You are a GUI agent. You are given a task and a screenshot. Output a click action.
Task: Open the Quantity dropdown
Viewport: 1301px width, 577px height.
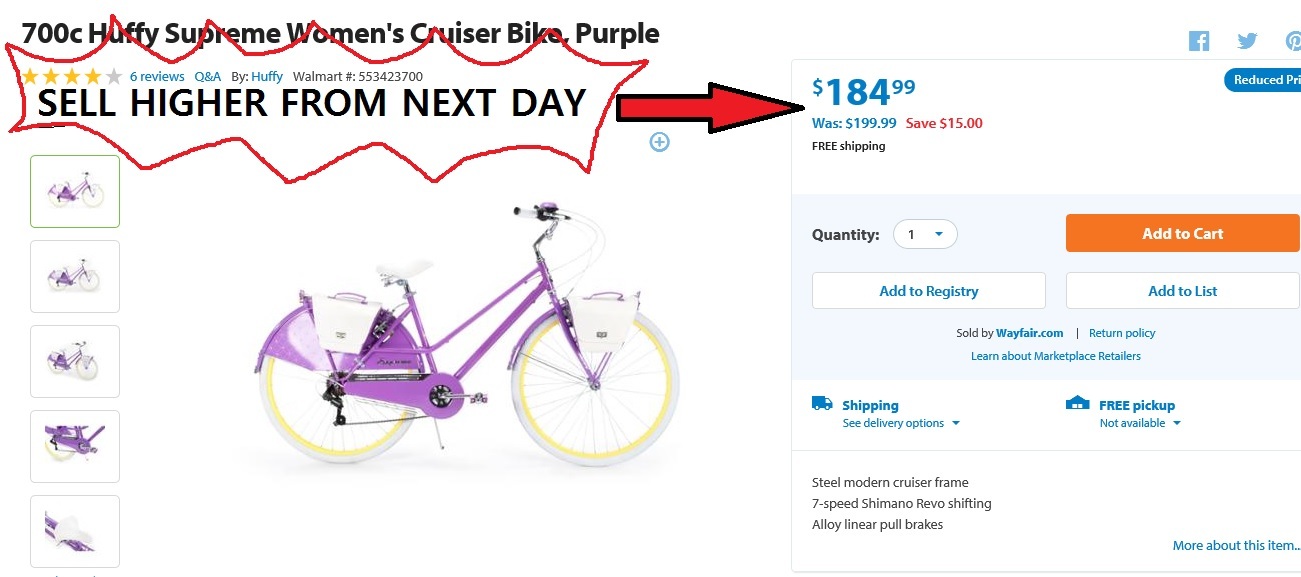[x=925, y=235]
